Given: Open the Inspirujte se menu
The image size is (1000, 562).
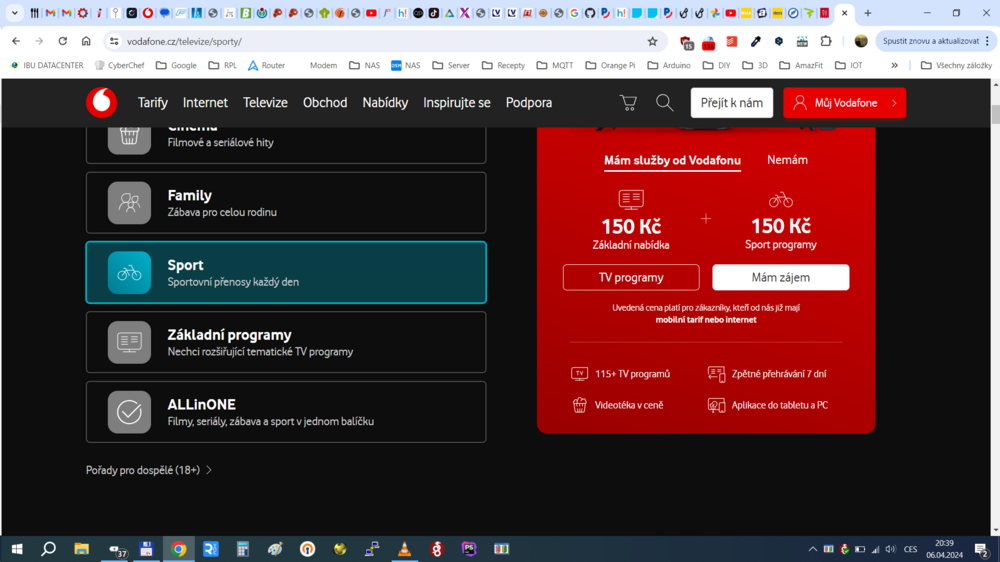Looking at the screenshot, I should [x=457, y=103].
